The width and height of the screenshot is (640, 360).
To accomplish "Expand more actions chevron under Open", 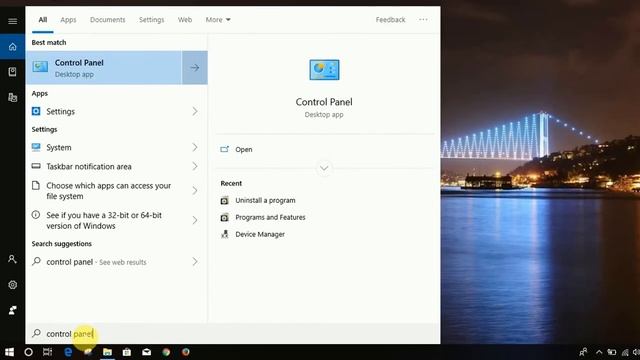I will coord(324,168).
